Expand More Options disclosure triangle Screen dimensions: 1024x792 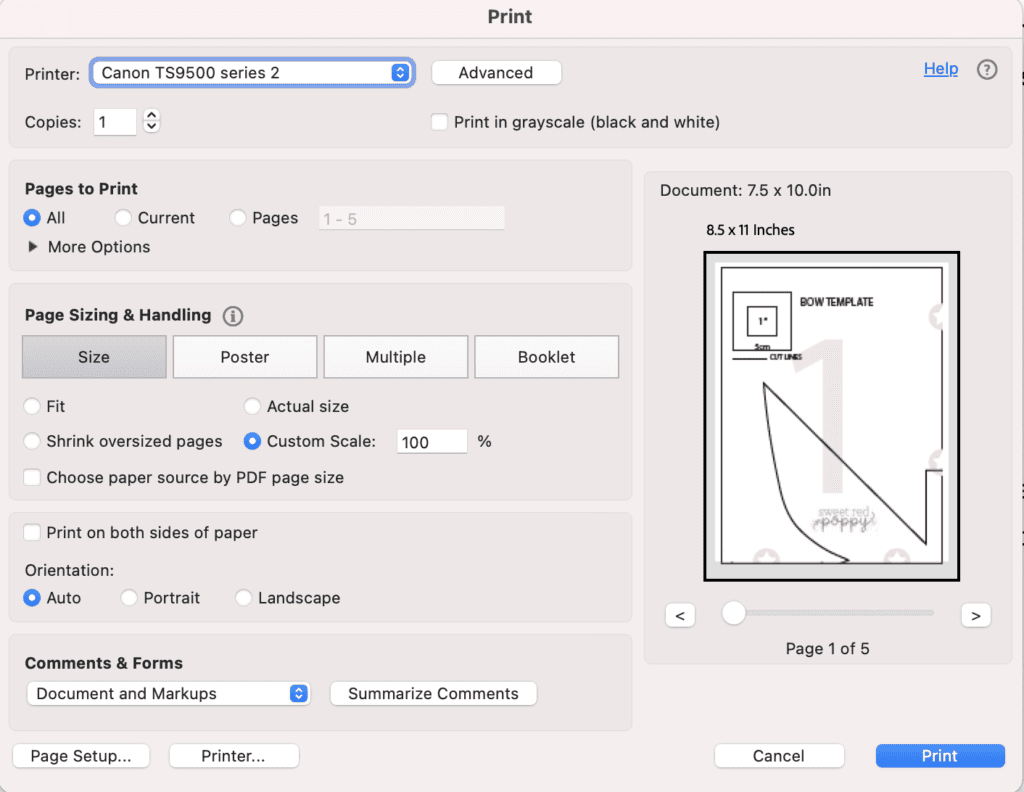[x=33, y=247]
